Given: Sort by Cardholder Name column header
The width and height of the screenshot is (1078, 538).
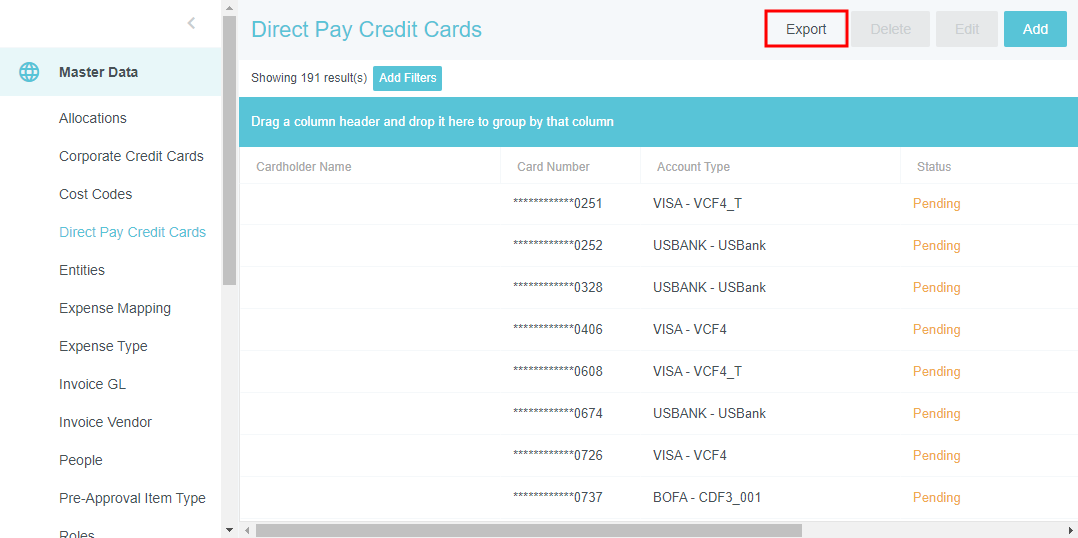Looking at the screenshot, I should click(x=304, y=167).
